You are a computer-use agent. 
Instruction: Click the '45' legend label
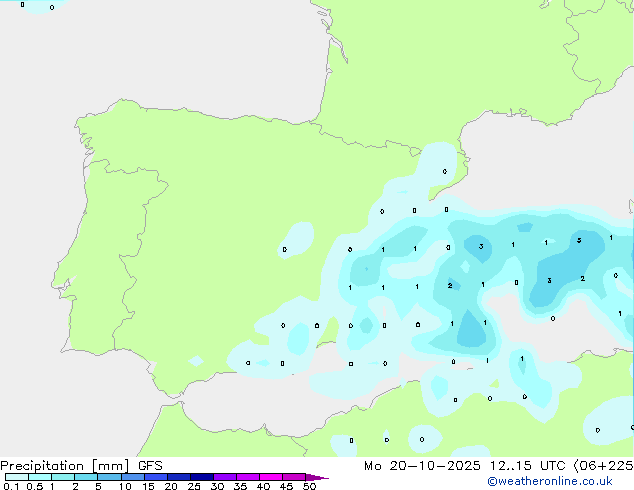pyautogui.click(x=286, y=486)
